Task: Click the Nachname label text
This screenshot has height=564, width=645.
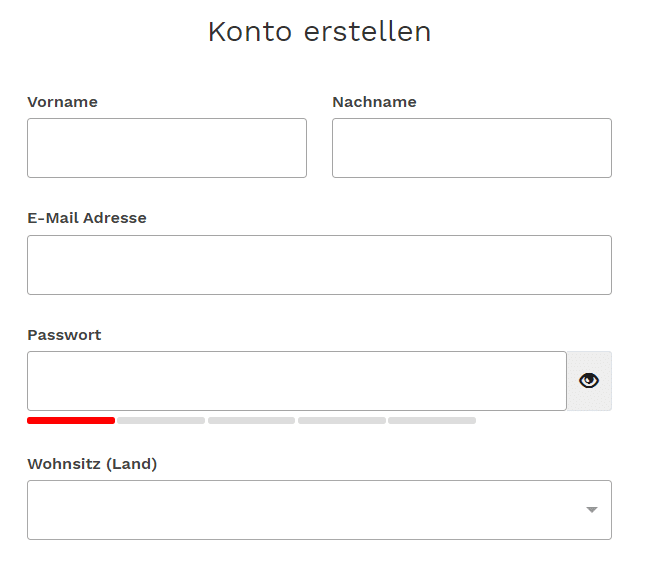Action: point(374,102)
